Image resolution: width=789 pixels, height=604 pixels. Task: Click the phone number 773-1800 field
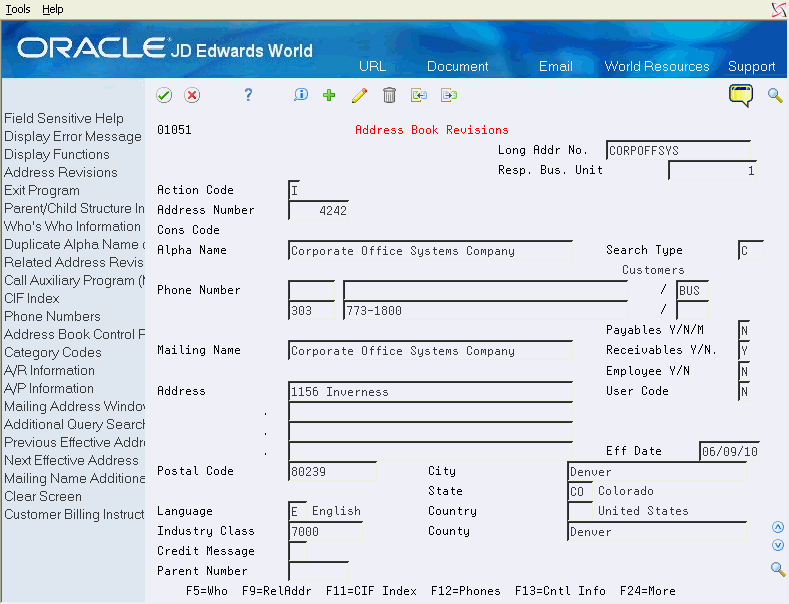(x=485, y=311)
